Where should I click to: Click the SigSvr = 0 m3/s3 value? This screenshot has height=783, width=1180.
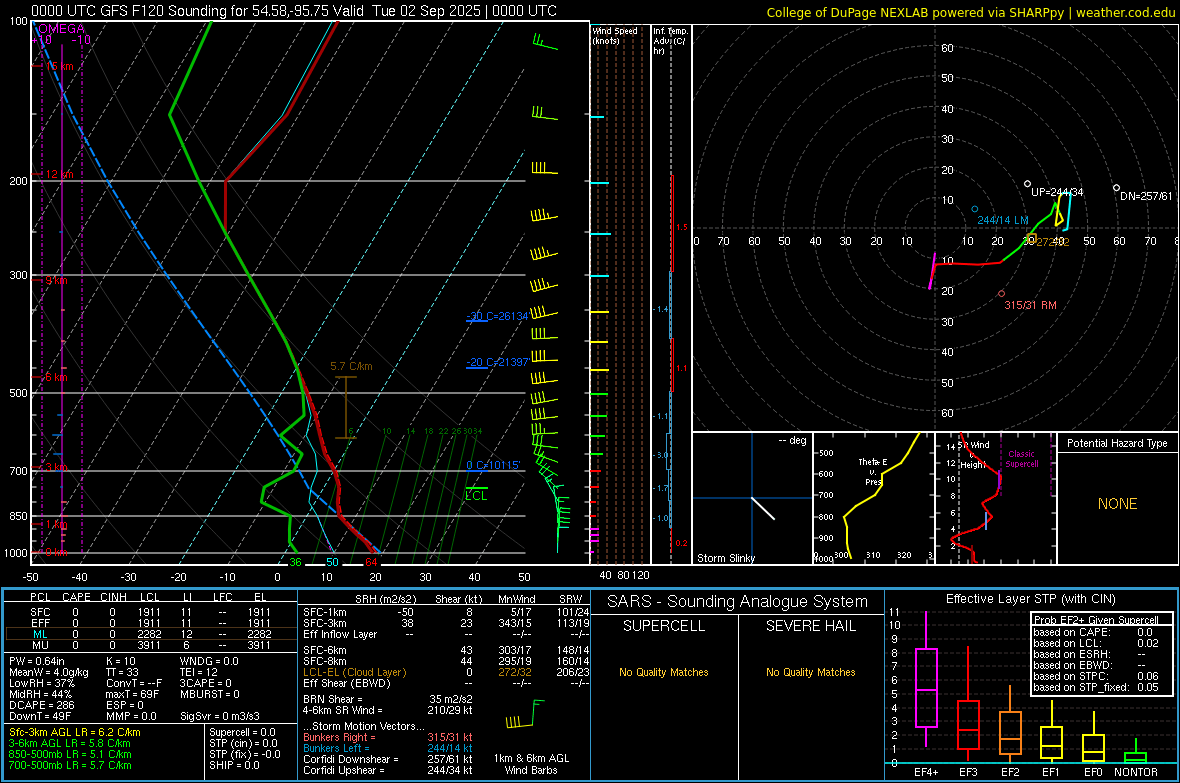click(x=220, y=716)
